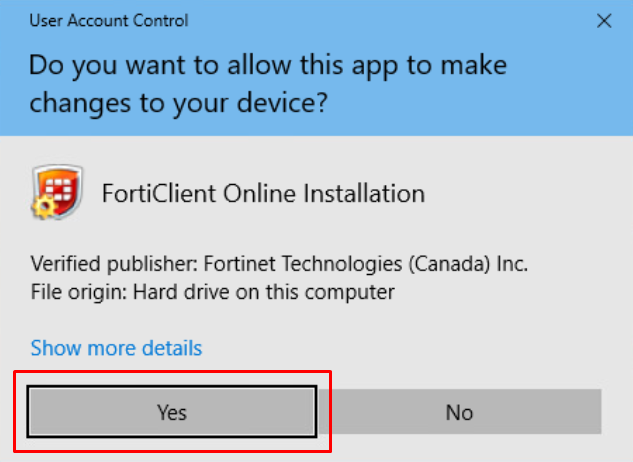Select the FortiClient Online Installation app name

263,192
